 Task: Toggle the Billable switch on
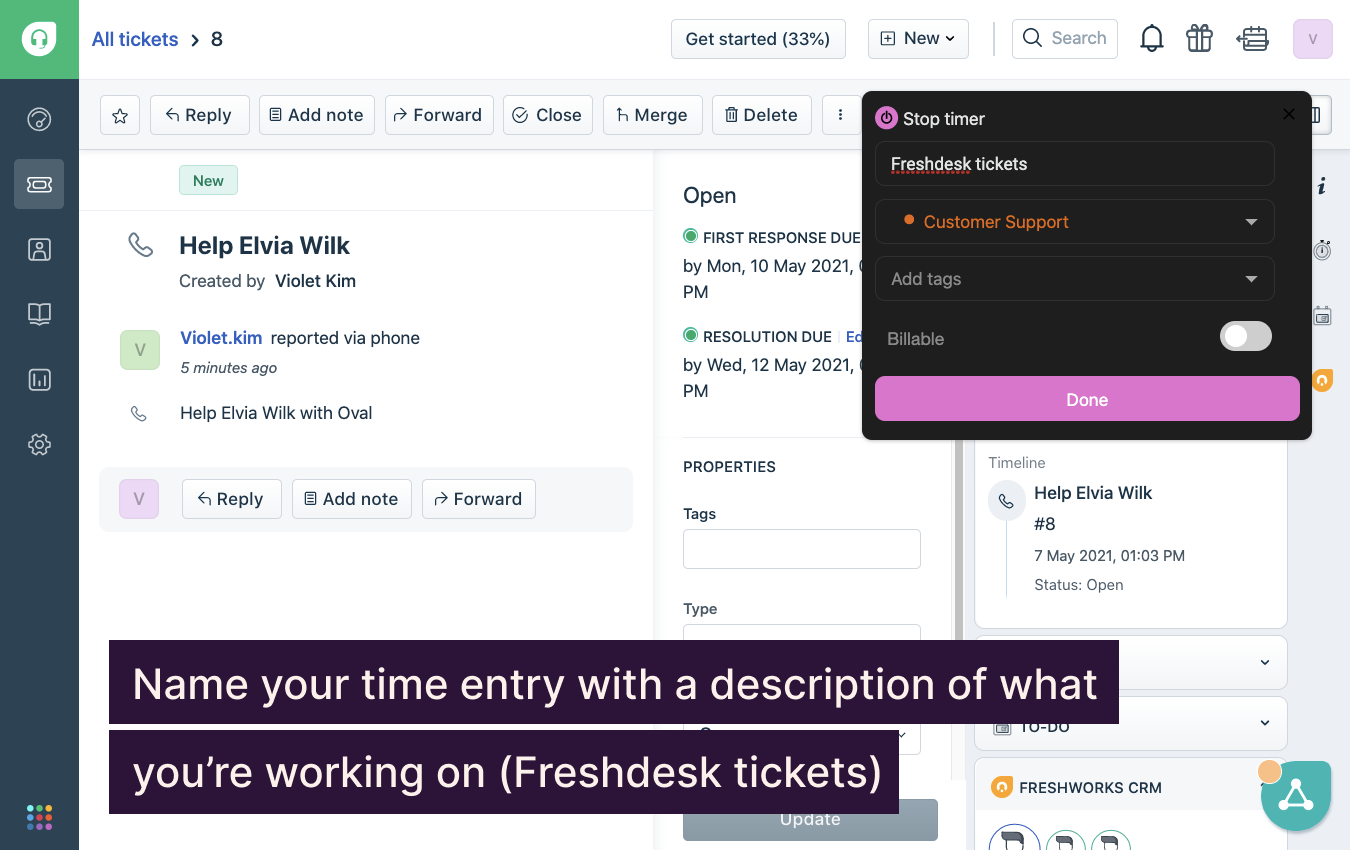pyautogui.click(x=1245, y=337)
